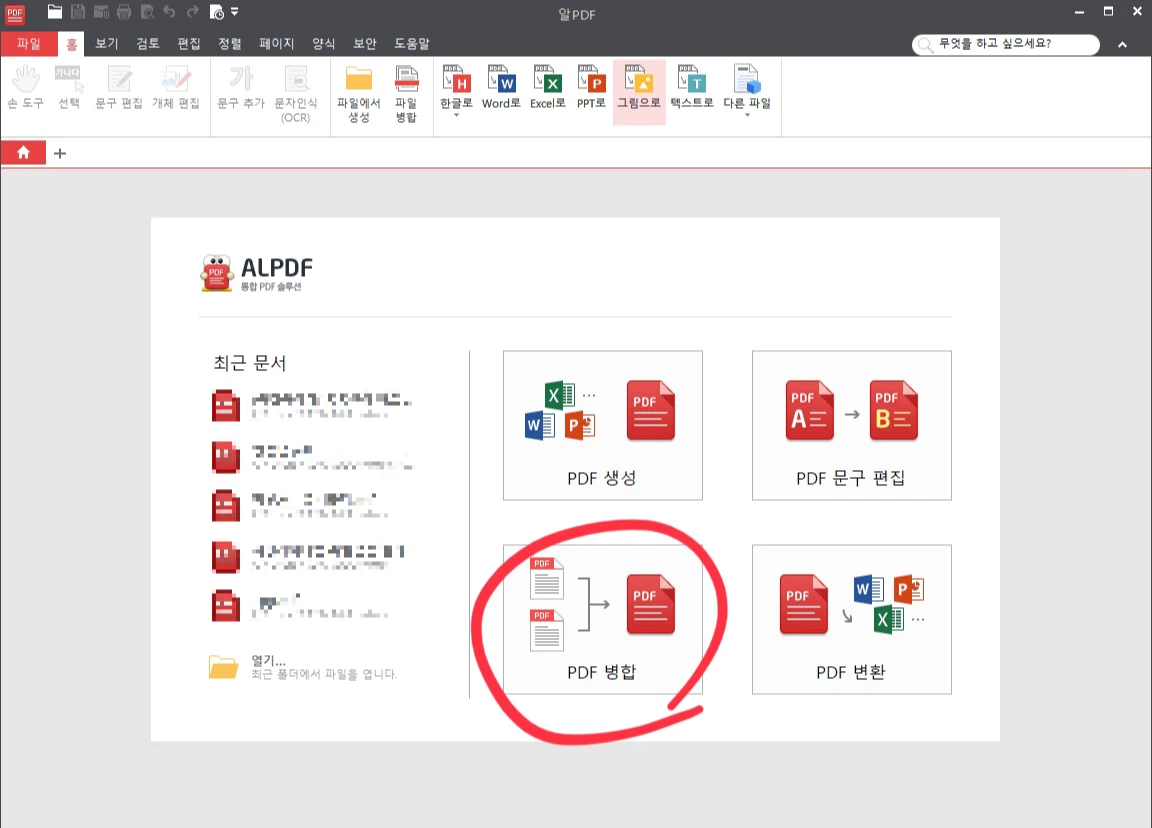1152x828 pixels.
Task: Open the 보안 ribbon tab
Action: click(364, 44)
